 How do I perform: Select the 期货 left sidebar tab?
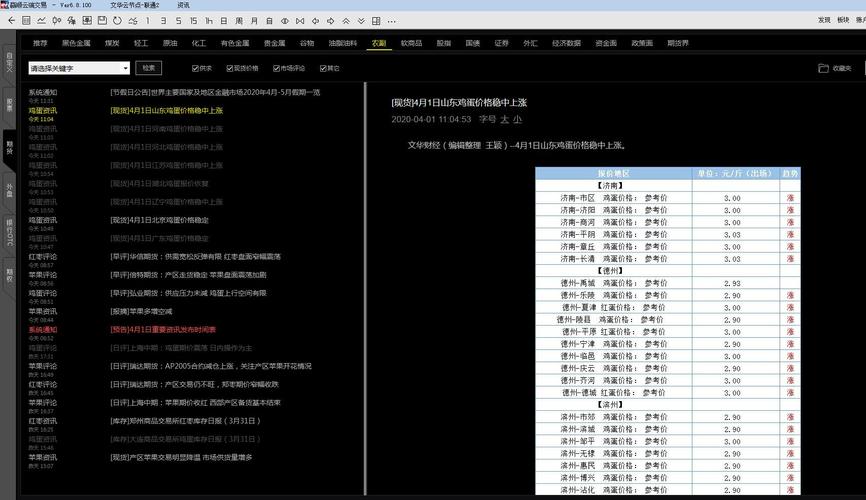(9, 147)
